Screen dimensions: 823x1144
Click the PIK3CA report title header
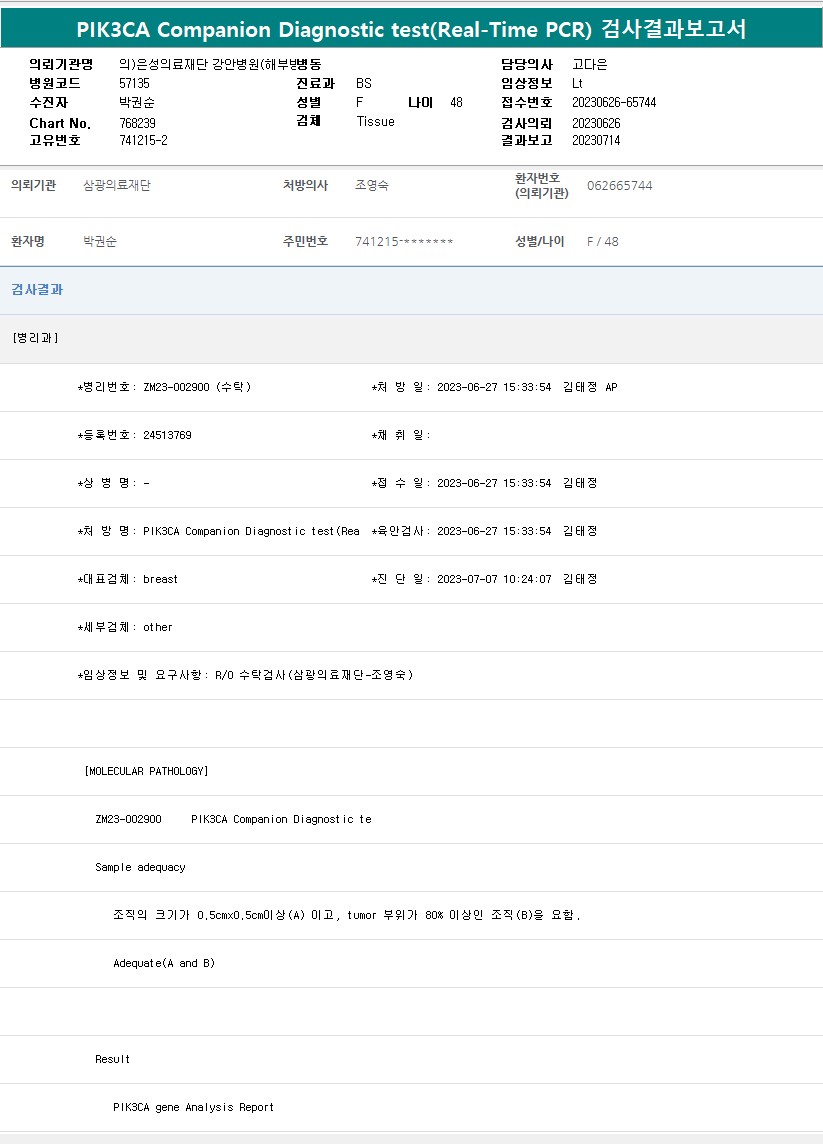(x=411, y=29)
